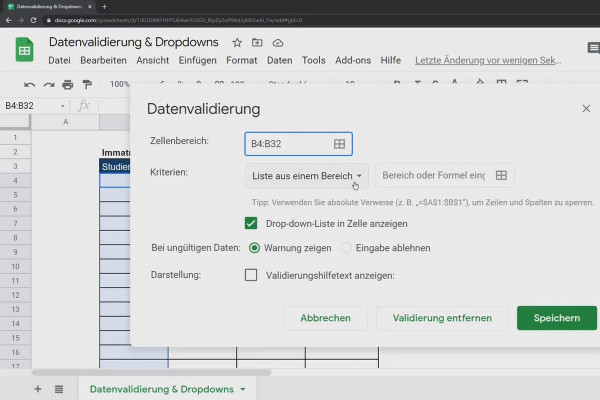This screenshot has height=400, width=600.
Task: Open the Bearbeiten menu
Action: tap(103, 60)
